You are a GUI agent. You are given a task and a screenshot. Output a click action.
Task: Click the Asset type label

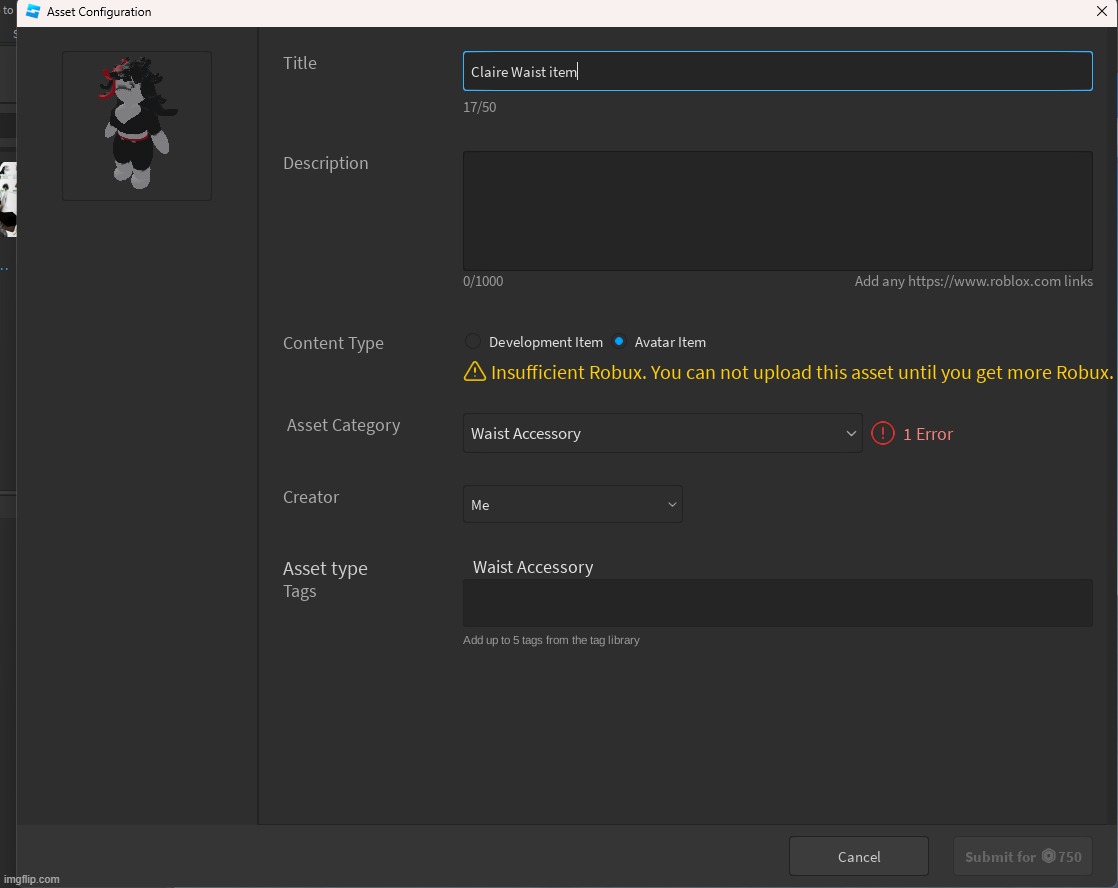click(x=325, y=568)
